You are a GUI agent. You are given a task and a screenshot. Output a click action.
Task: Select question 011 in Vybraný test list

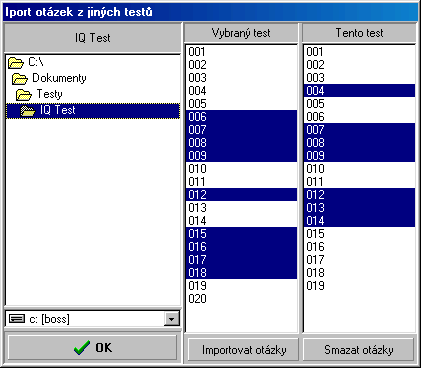pos(241,182)
